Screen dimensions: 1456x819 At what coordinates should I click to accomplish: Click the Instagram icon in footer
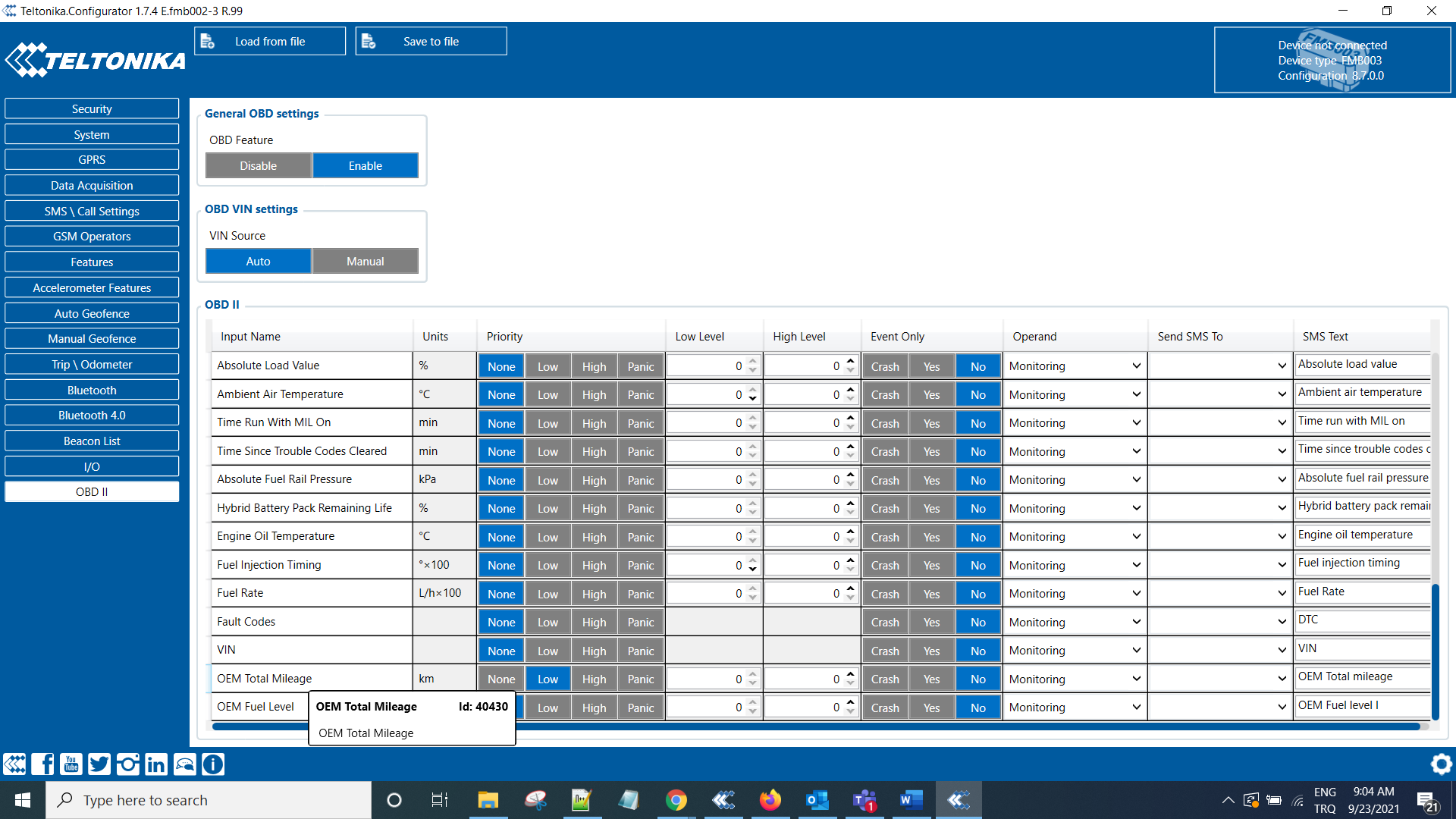[x=127, y=764]
